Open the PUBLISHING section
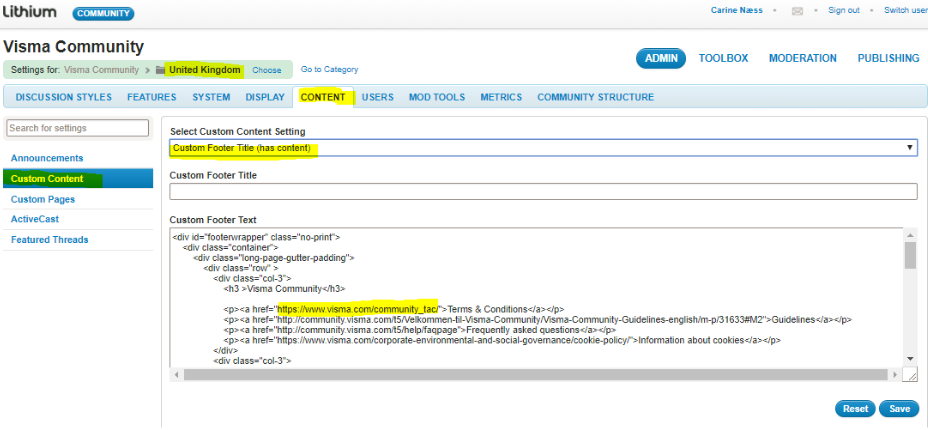 [x=888, y=59]
